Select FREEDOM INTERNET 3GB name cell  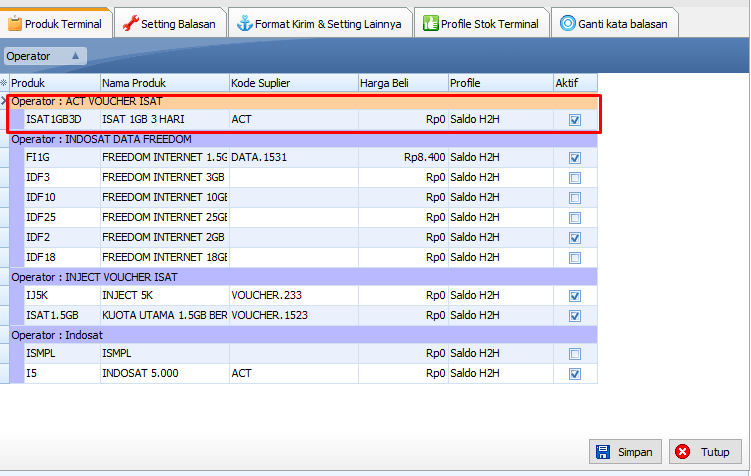pos(164,177)
